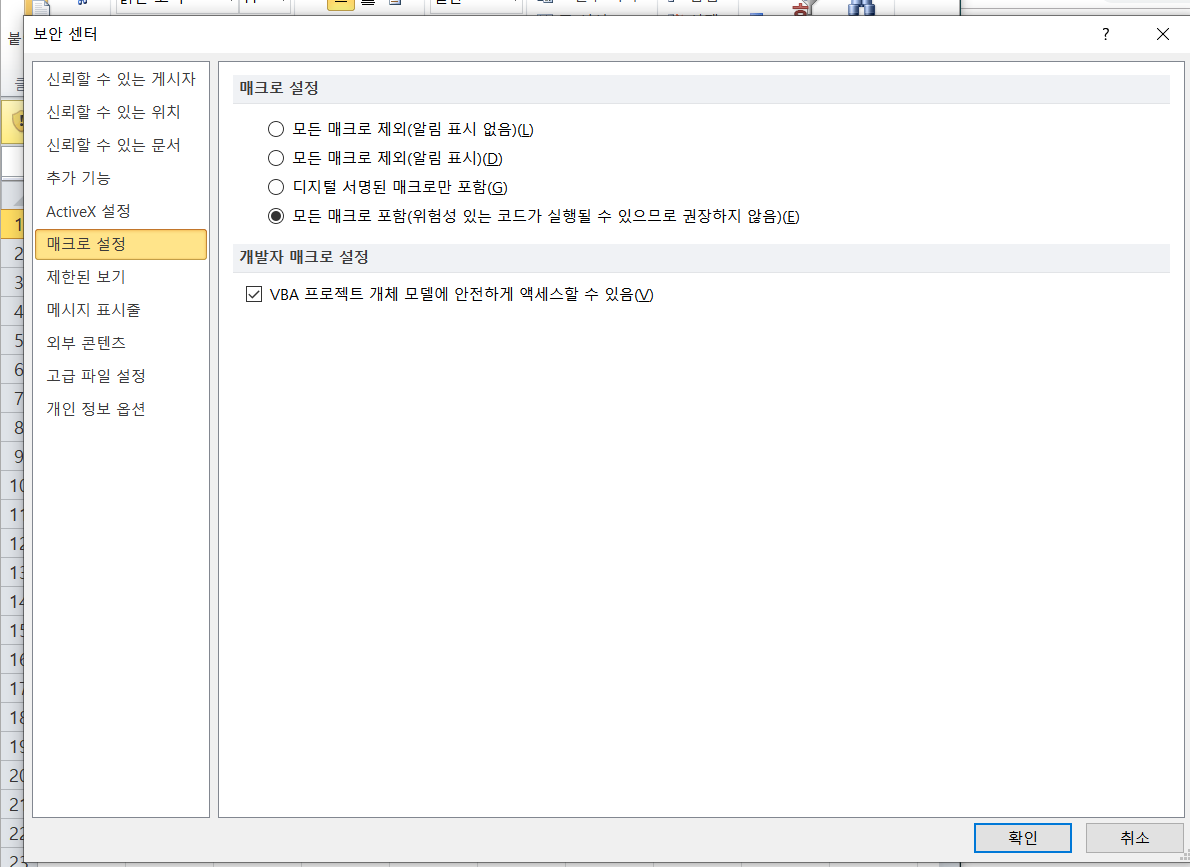Open 외부 콘텐츠 settings
The width and height of the screenshot is (1190, 867).
coord(85,343)
